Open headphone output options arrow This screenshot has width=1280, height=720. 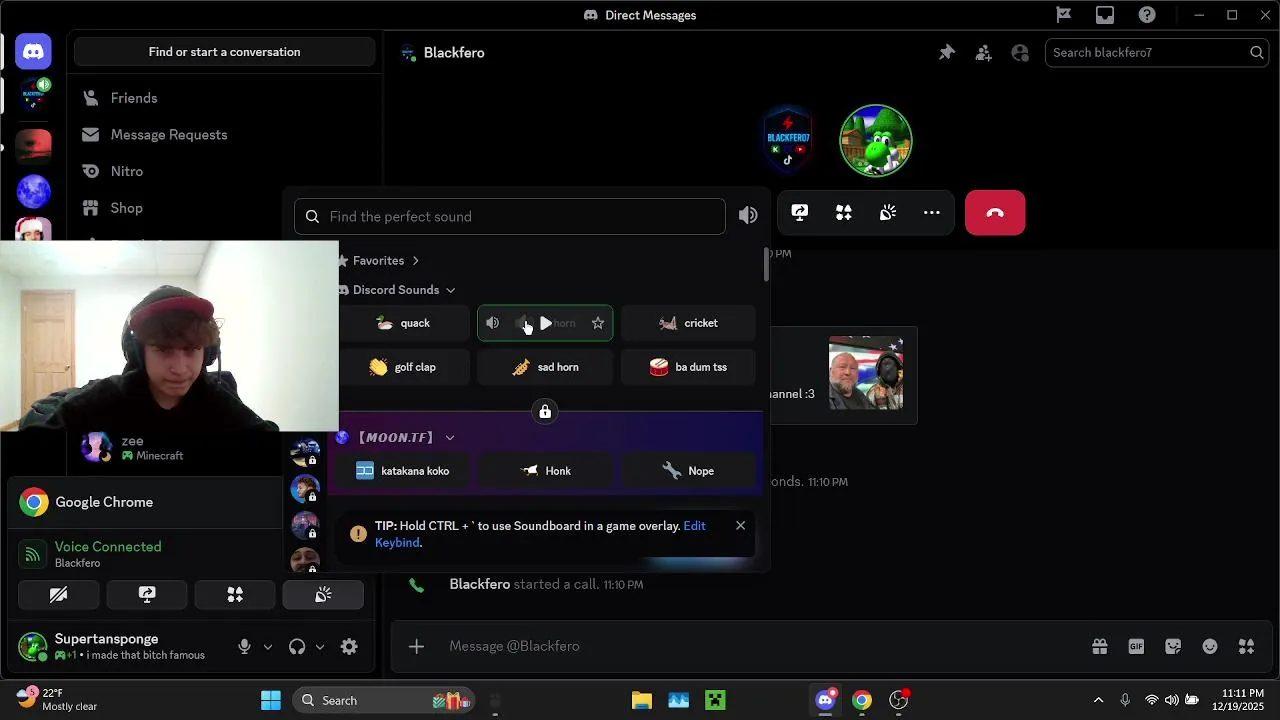point(320,647)
